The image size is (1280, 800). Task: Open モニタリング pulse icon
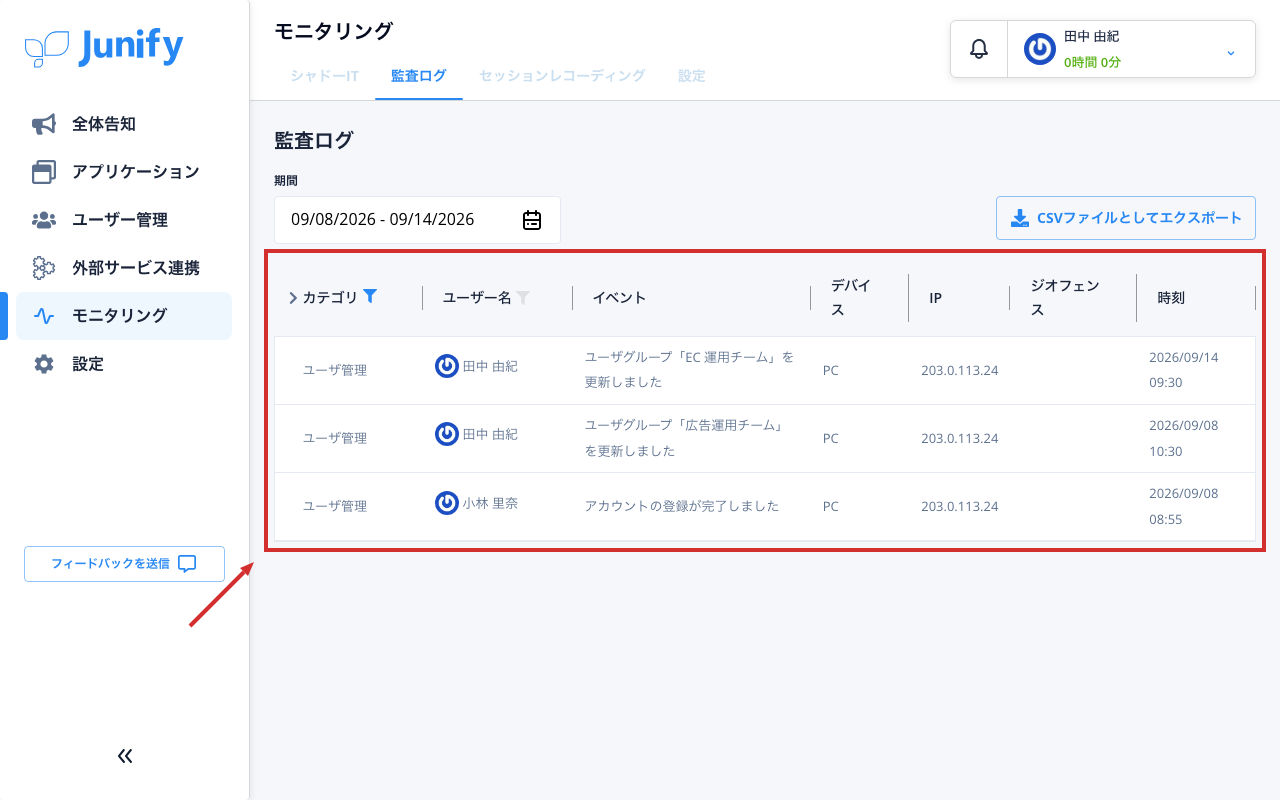click(44, 316)
